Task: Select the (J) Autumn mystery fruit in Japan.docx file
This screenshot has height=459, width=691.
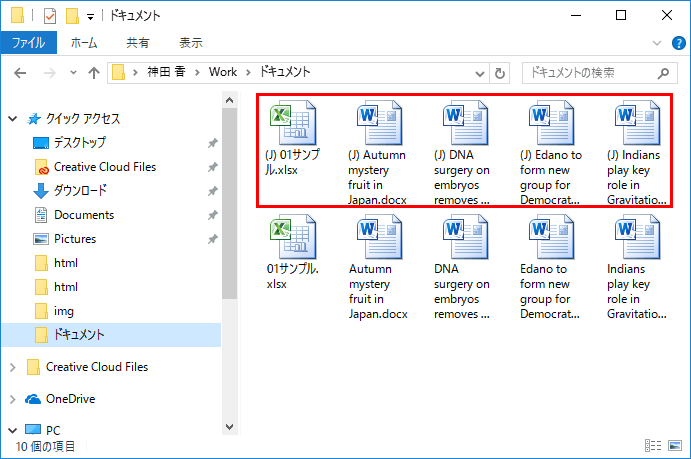Action: point(379,152)
